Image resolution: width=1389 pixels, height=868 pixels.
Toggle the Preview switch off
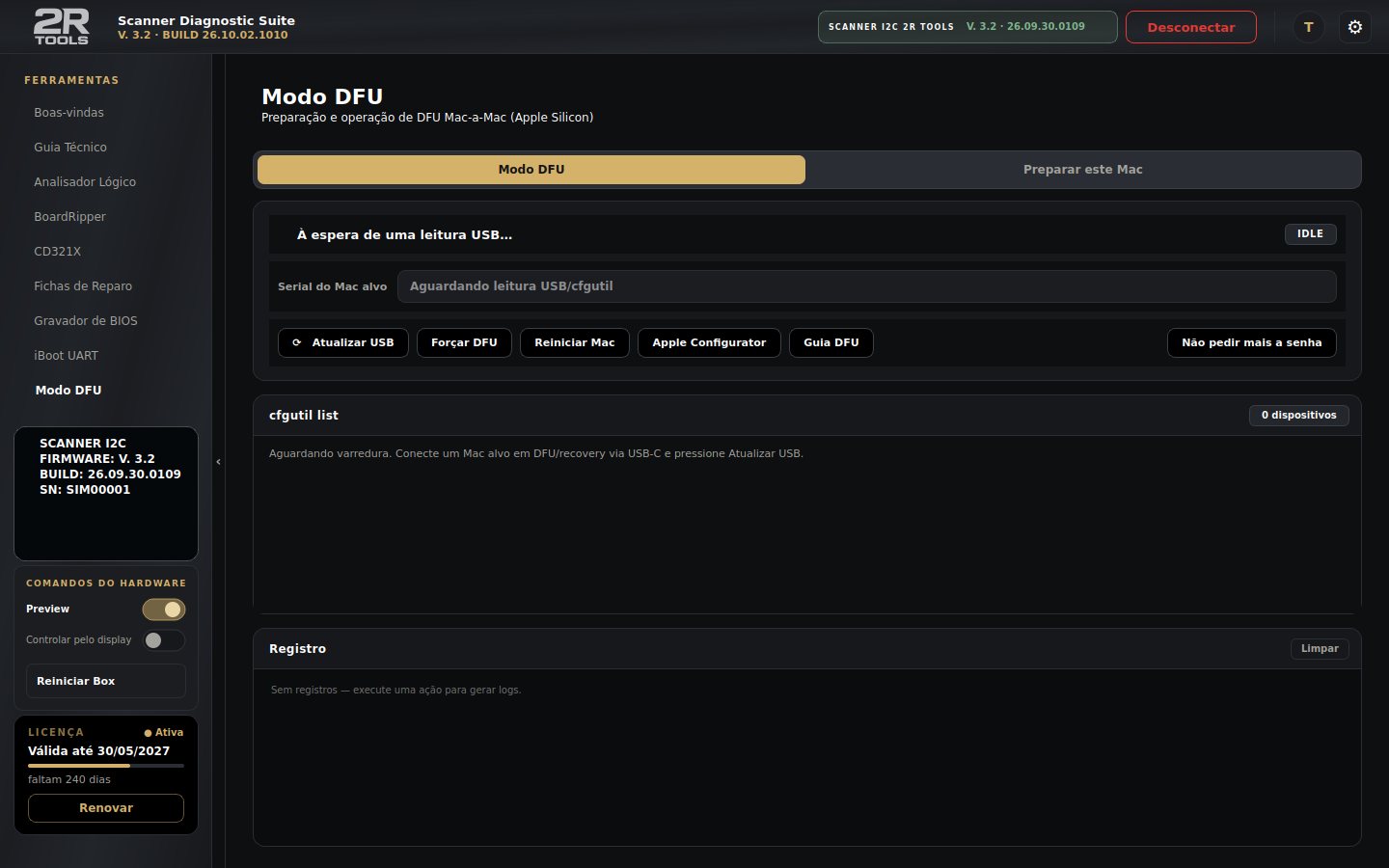[164, 610]
